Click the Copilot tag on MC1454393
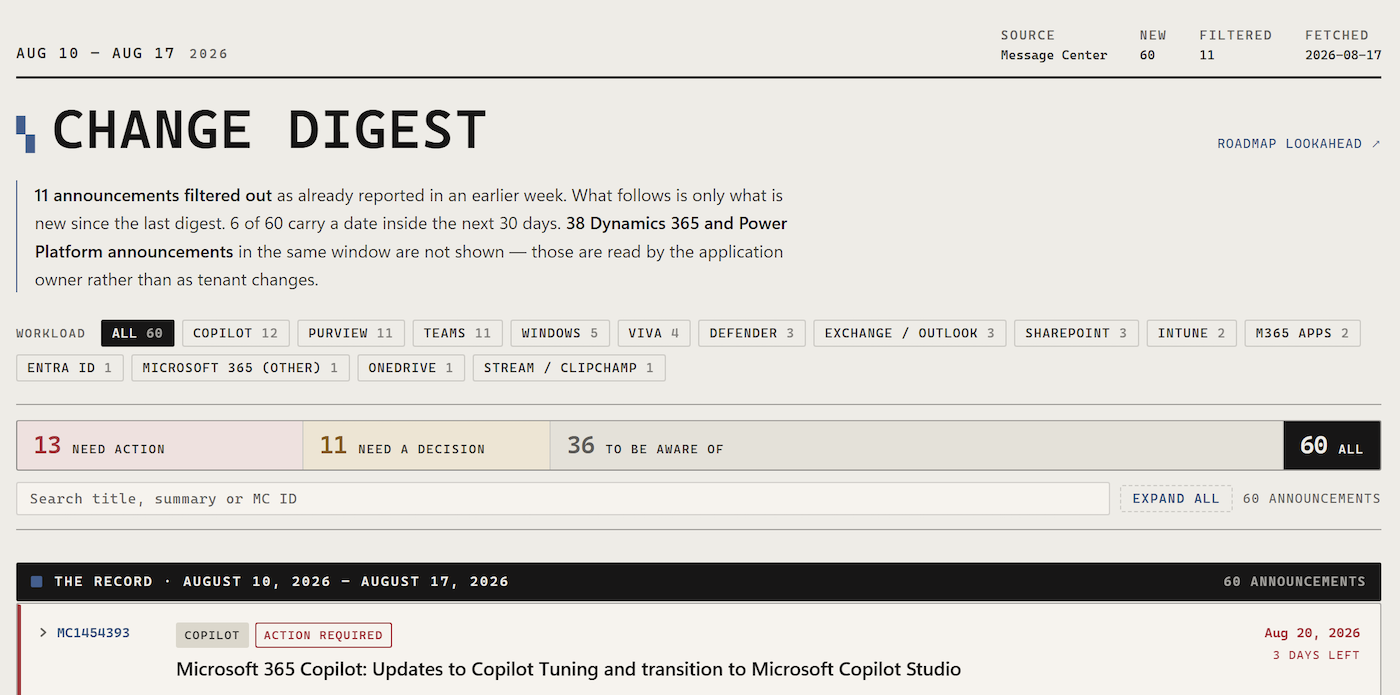Viewport: 1400px width, 695px height. 212,635
